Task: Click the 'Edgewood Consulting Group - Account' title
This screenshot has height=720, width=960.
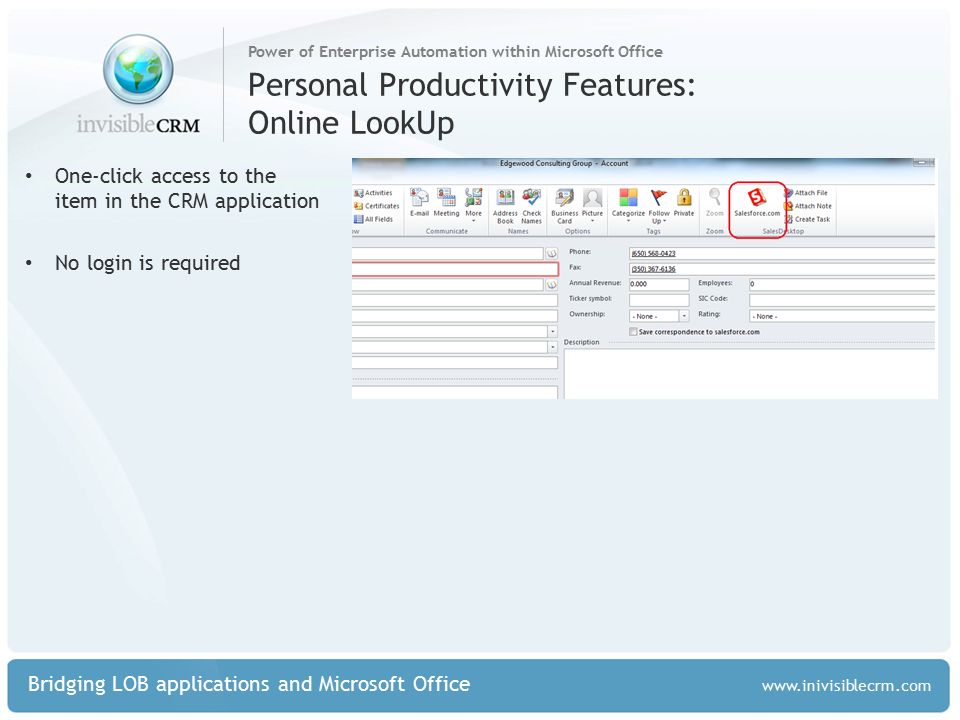Action: (564, 163)
